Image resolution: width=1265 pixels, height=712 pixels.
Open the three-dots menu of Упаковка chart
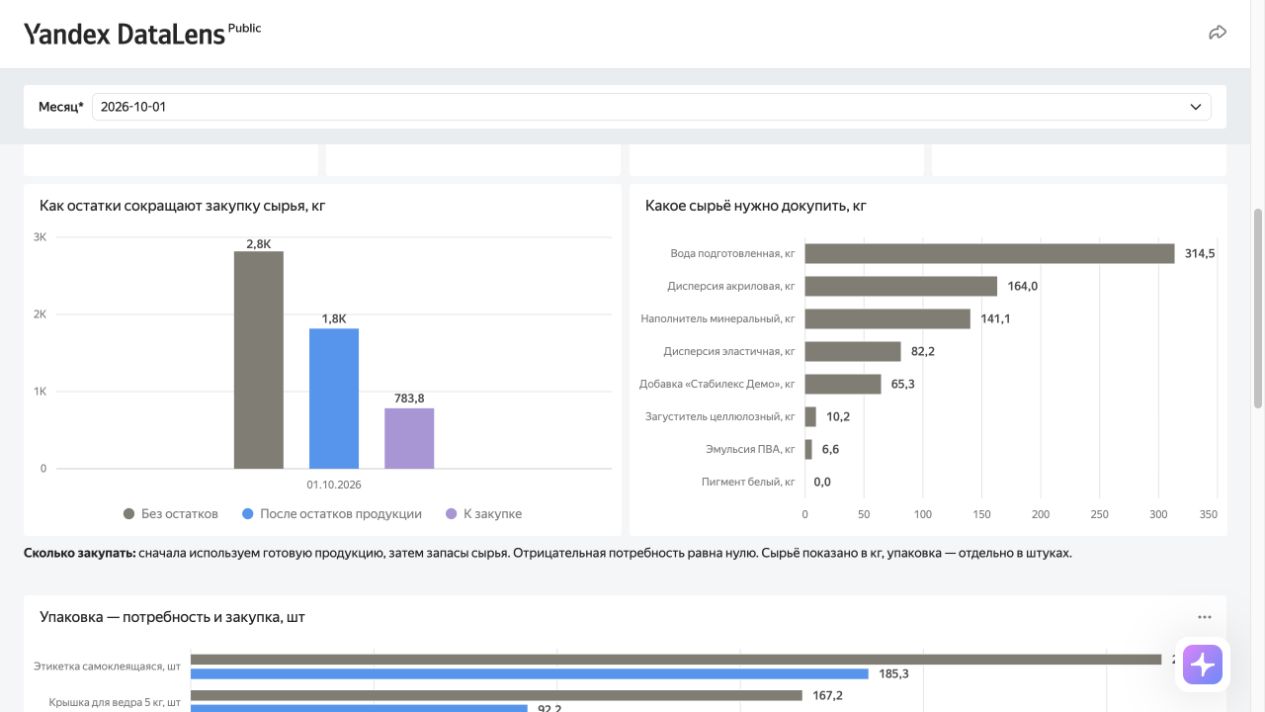(1204, 617)
